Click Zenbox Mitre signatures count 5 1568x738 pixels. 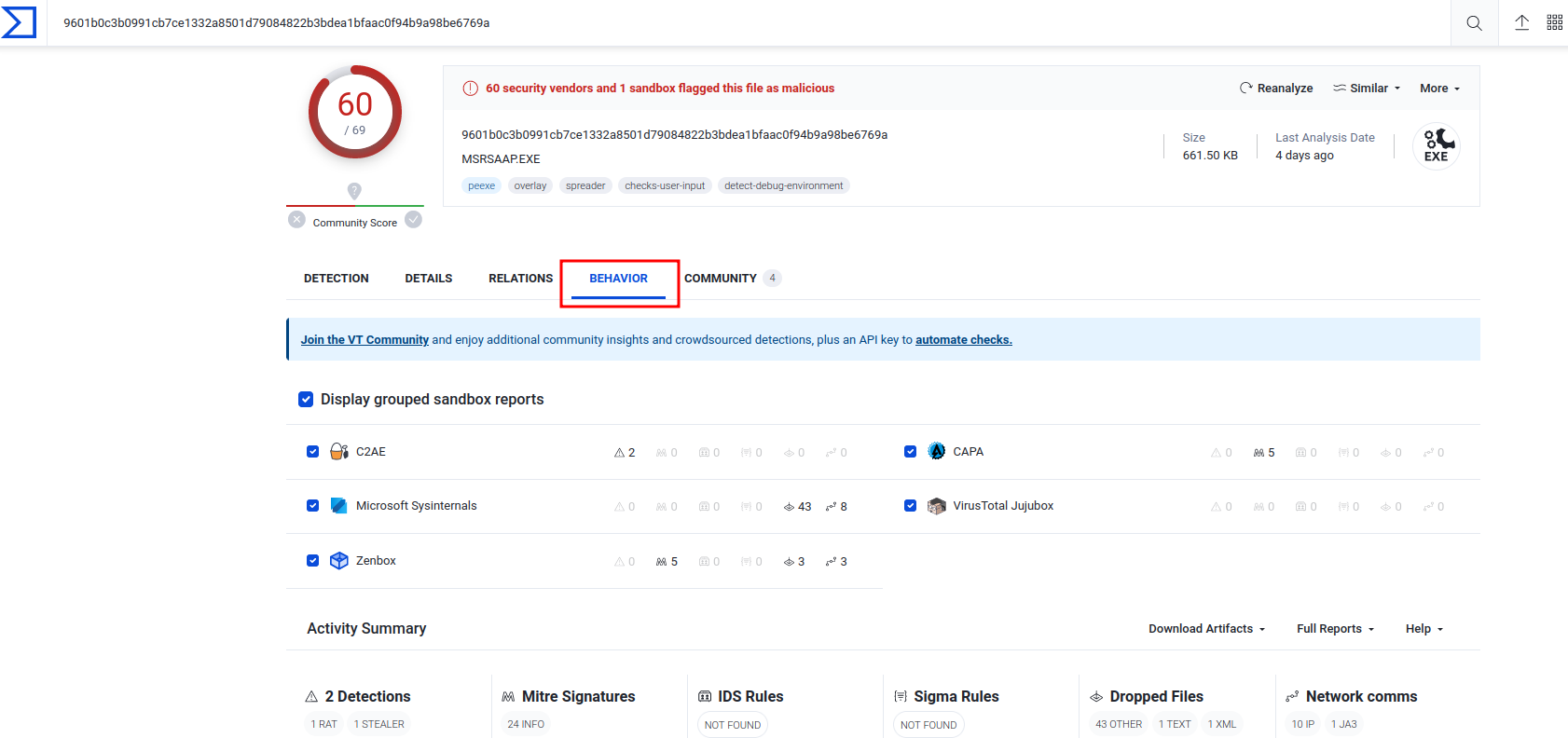[667, 562]
